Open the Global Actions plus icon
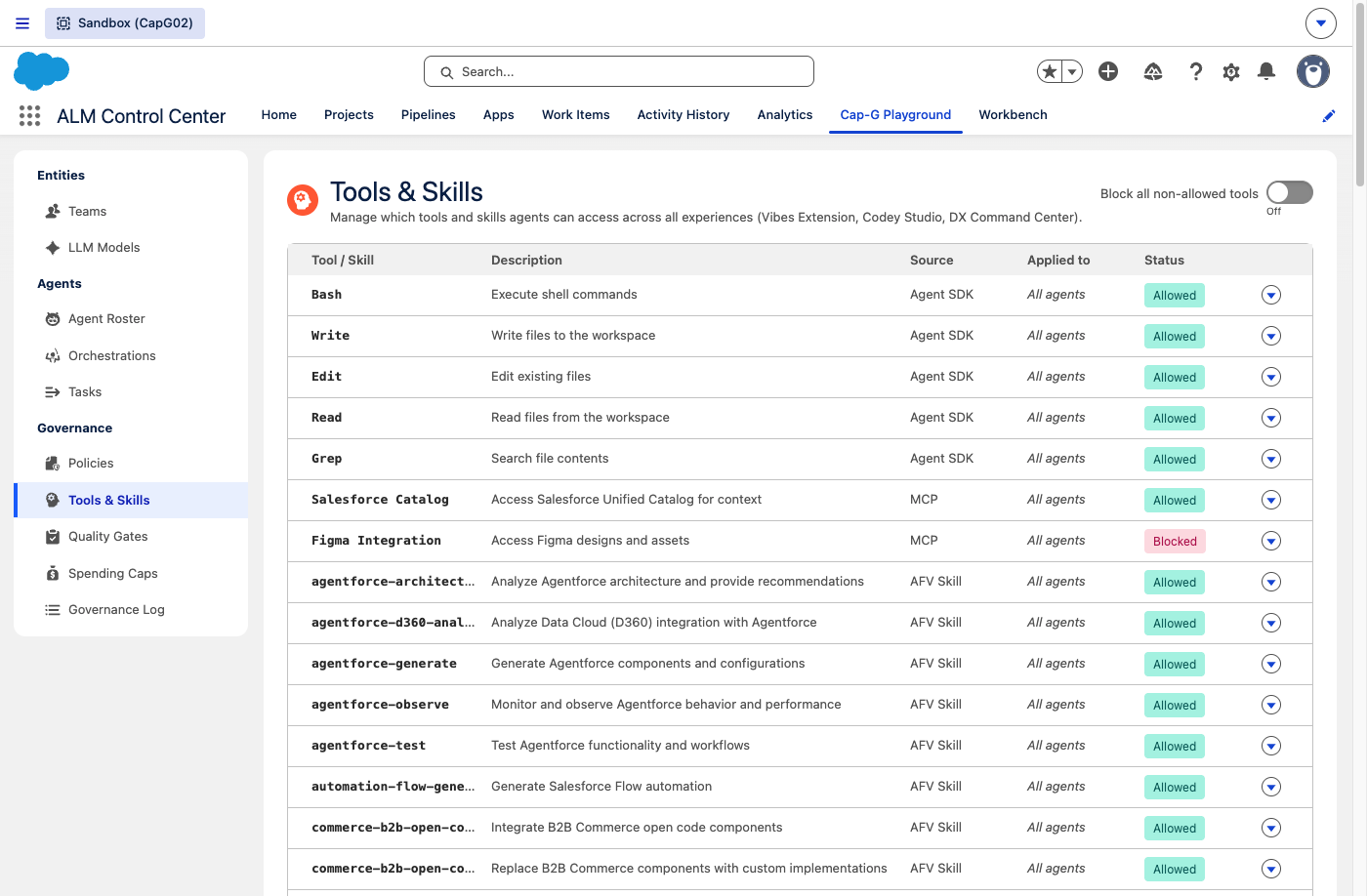The image size is (1367, 896). click(1108, 71)
